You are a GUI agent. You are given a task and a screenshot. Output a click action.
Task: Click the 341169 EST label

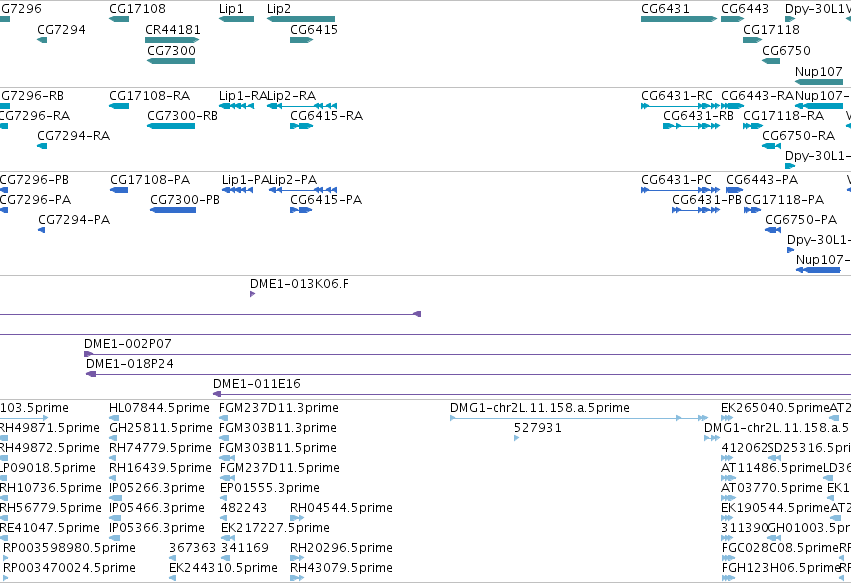245,548
